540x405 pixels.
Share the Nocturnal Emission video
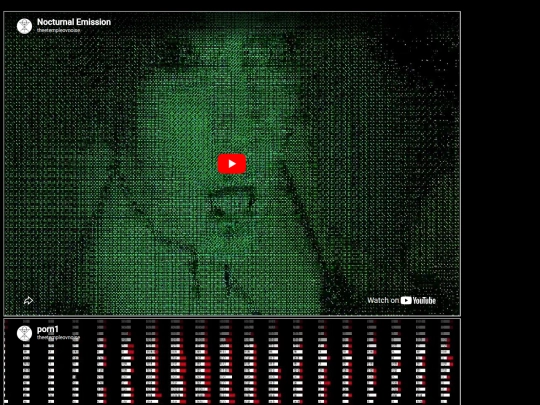[x=29, y=300]
